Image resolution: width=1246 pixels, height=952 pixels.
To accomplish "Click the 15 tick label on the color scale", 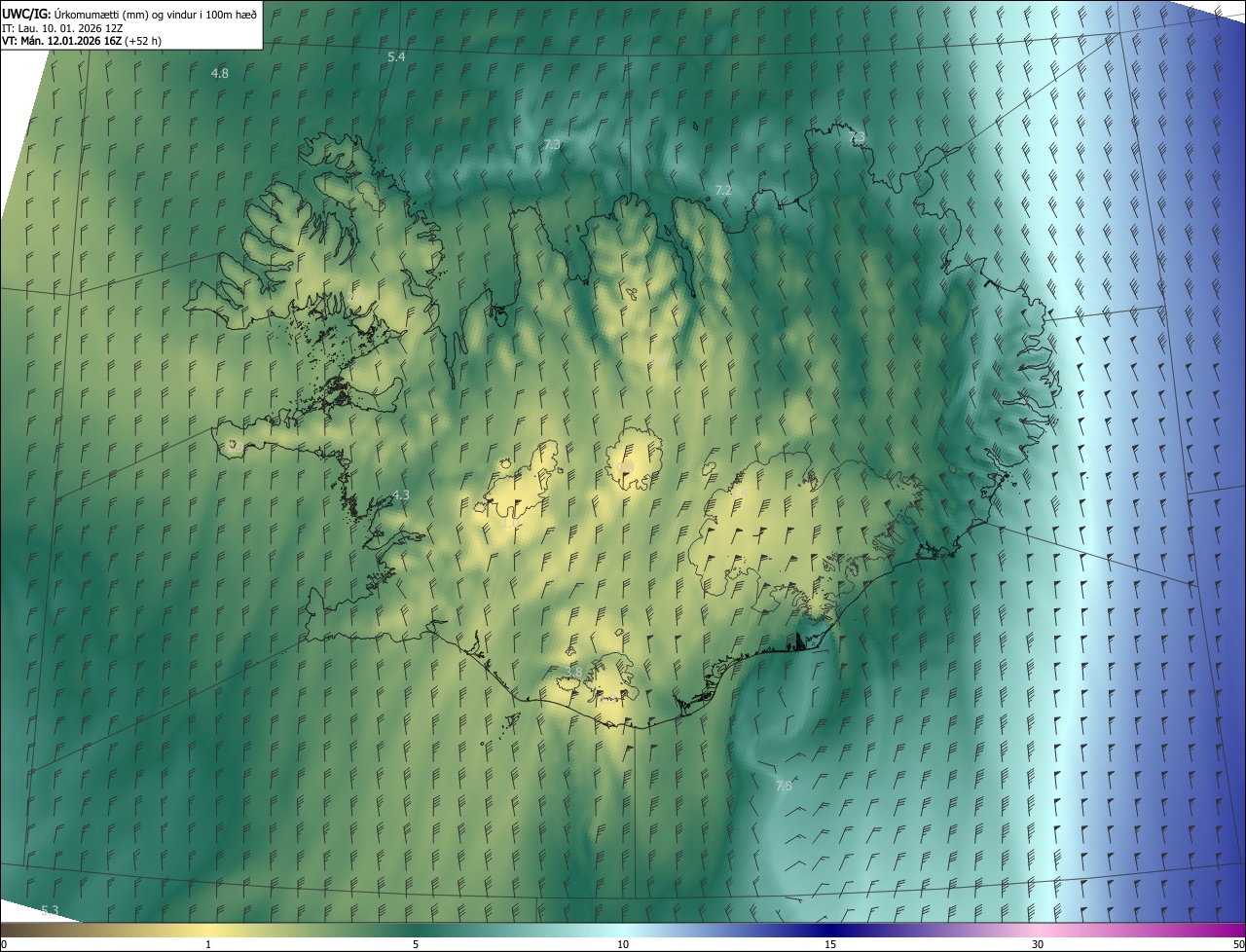I will (x=830, y=945).
